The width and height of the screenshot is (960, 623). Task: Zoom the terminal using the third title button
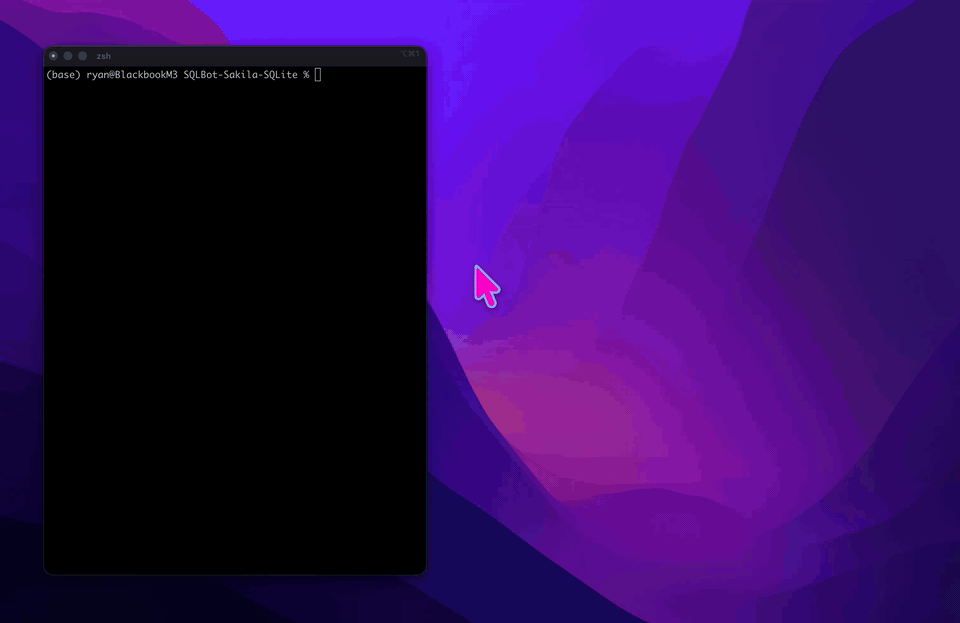[x=83, y=56]
